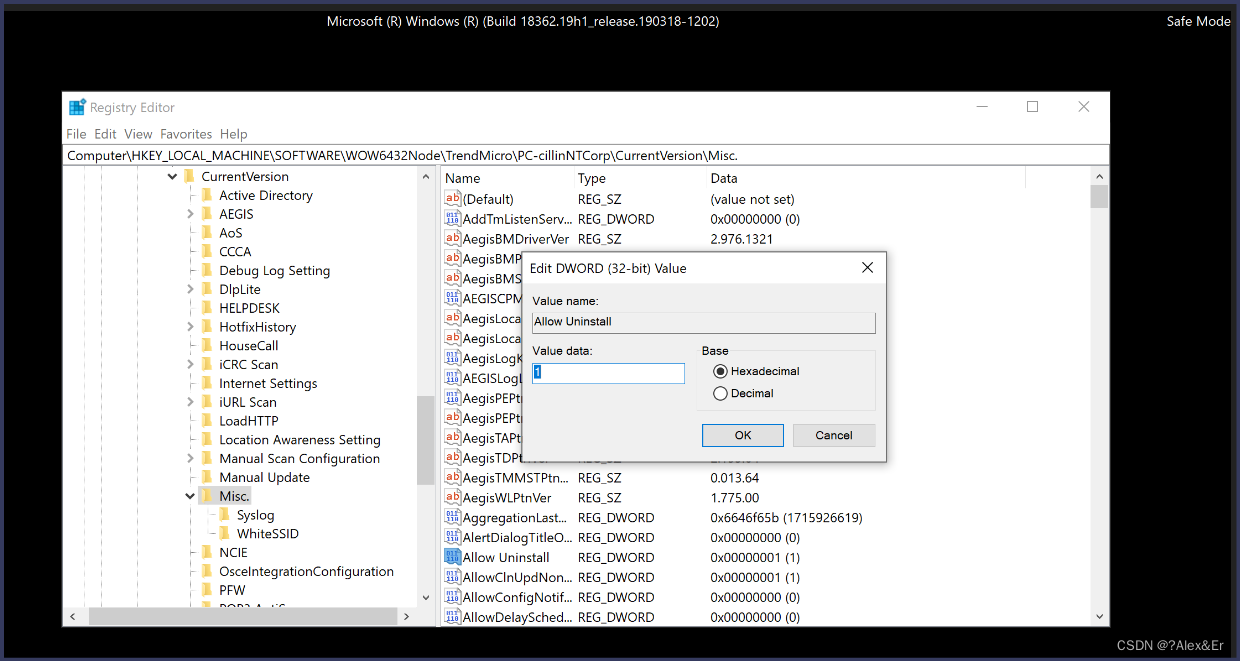Click the WhiteSSID folder icon
The image size is (1240, 661).
tap(225, 534)
